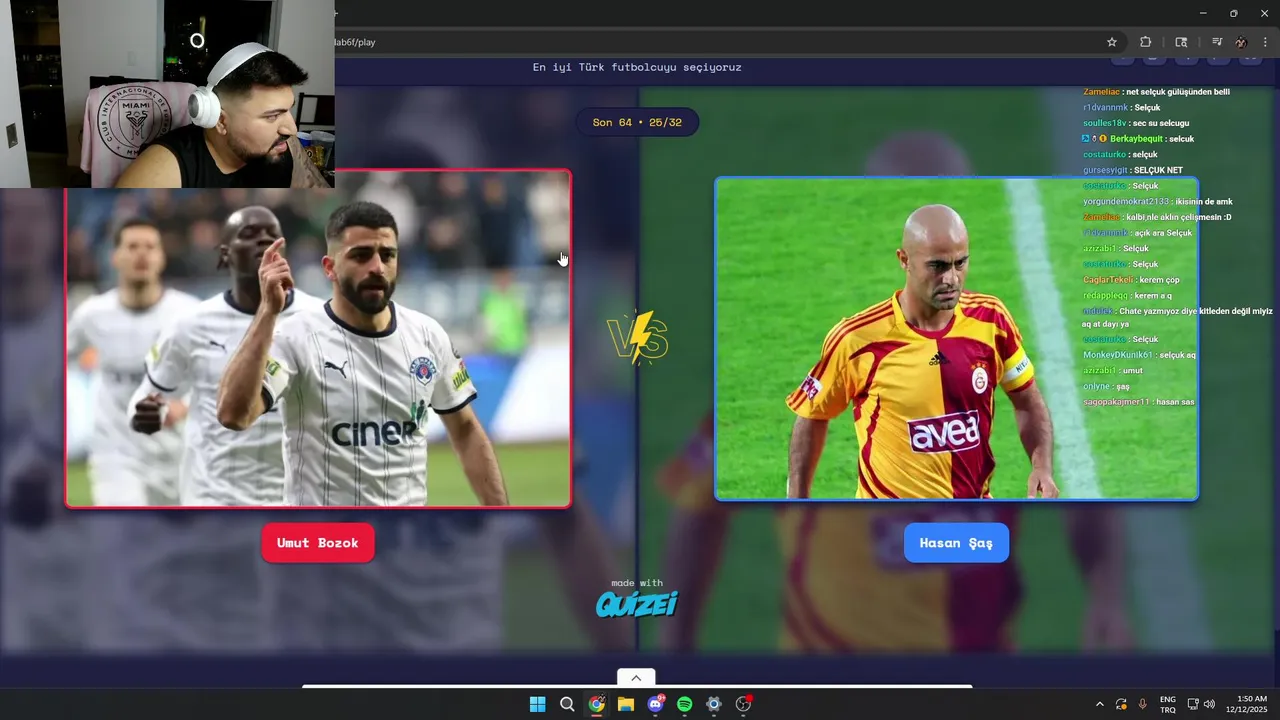Click chat message 'kerem a q' by redappleqq
Viewport: 1280px width, 720px height.
(1127, 295)
